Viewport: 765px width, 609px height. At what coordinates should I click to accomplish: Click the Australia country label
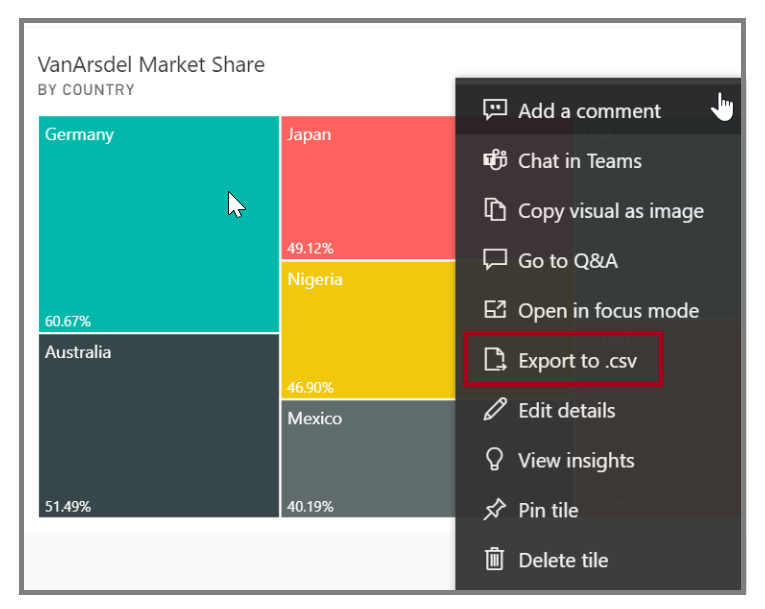click(78, 352)
